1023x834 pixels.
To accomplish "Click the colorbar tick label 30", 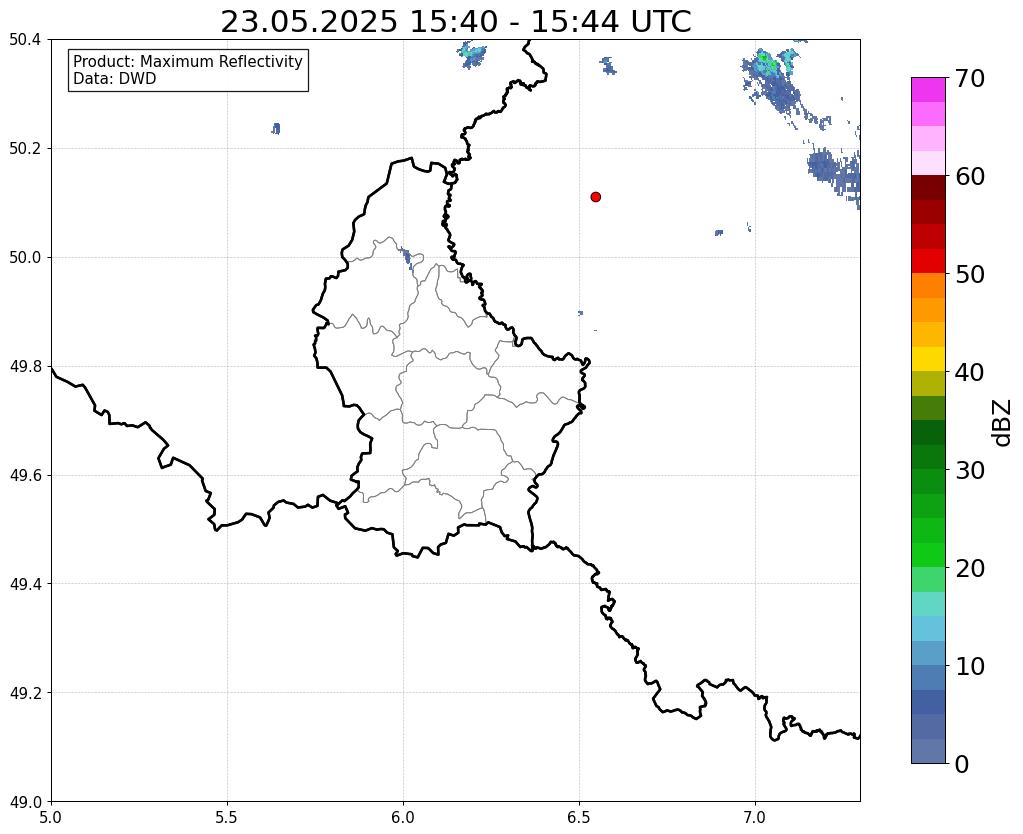I will 970,470.
